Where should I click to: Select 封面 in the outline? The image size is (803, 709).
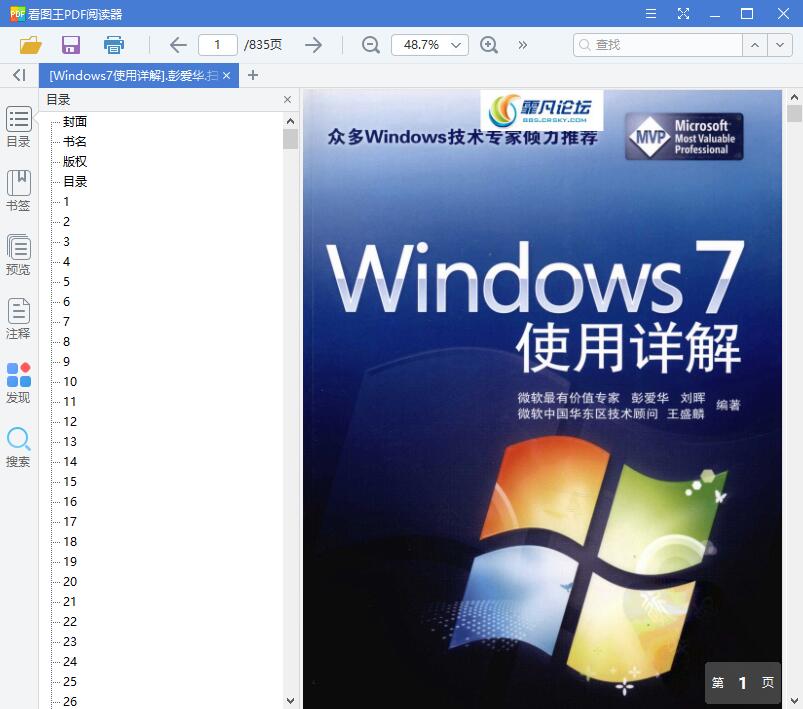coord(75,121)
